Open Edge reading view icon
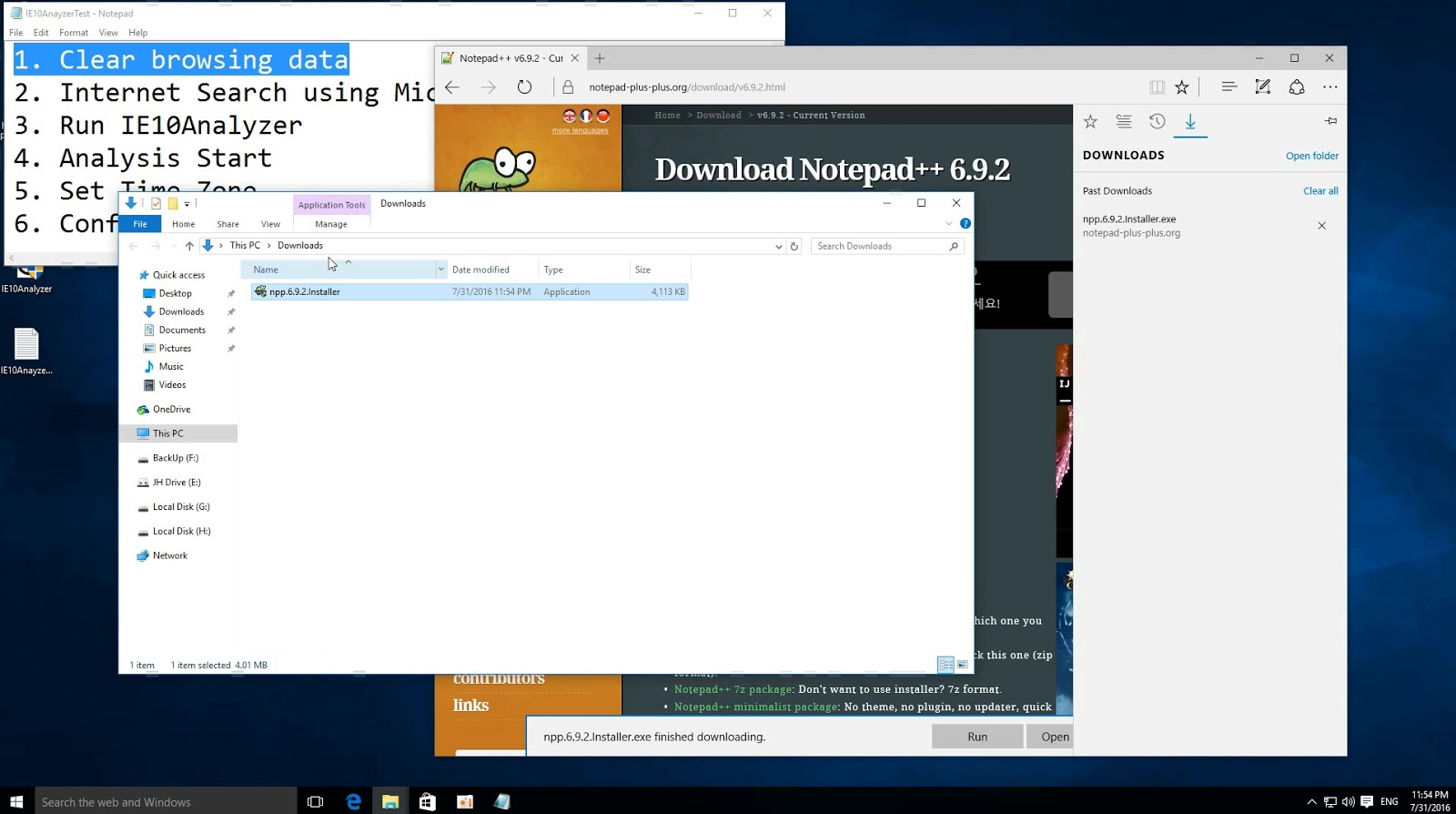The height and width of the screenshot is (814, 1456). [x=1157, y=87]
